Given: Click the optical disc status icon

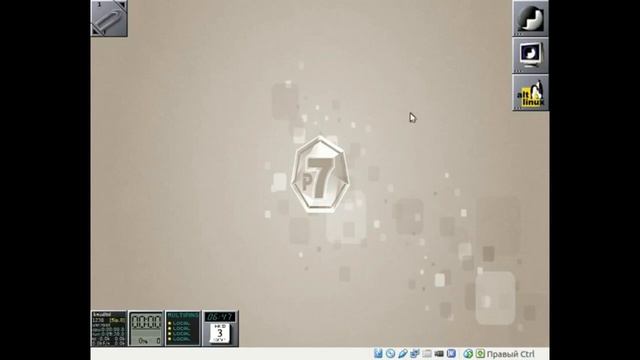Looking at the screenshot, I should (390, 353).
